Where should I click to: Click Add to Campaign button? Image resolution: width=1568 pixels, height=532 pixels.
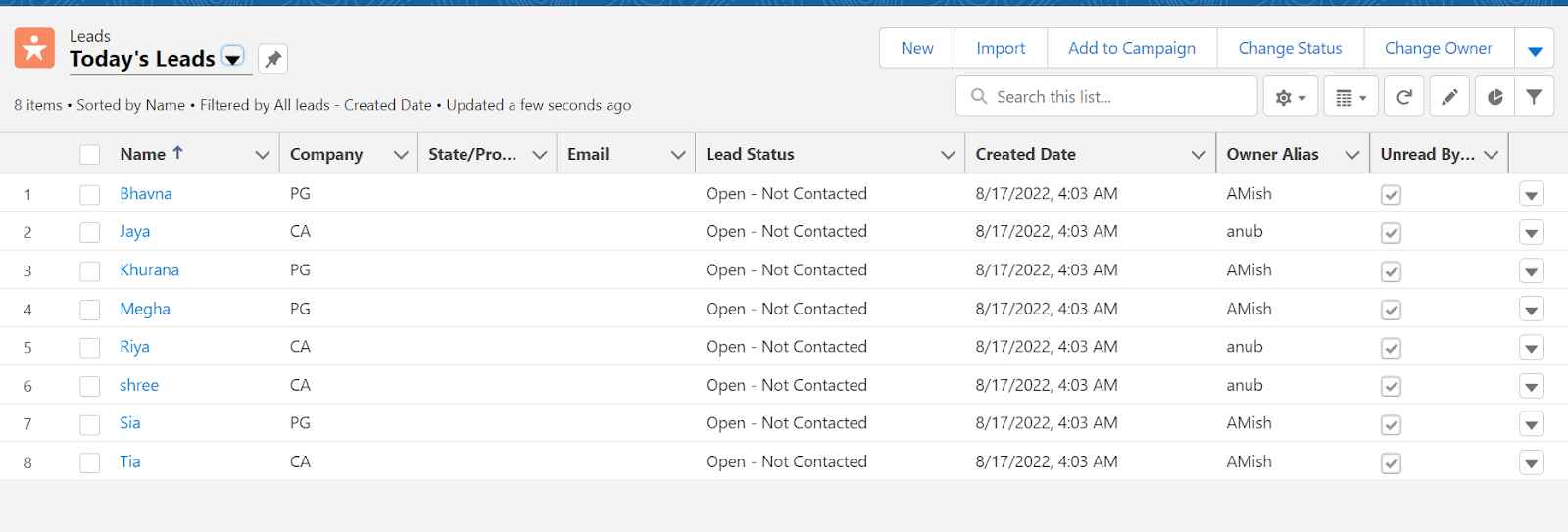tap(1132, 48)
